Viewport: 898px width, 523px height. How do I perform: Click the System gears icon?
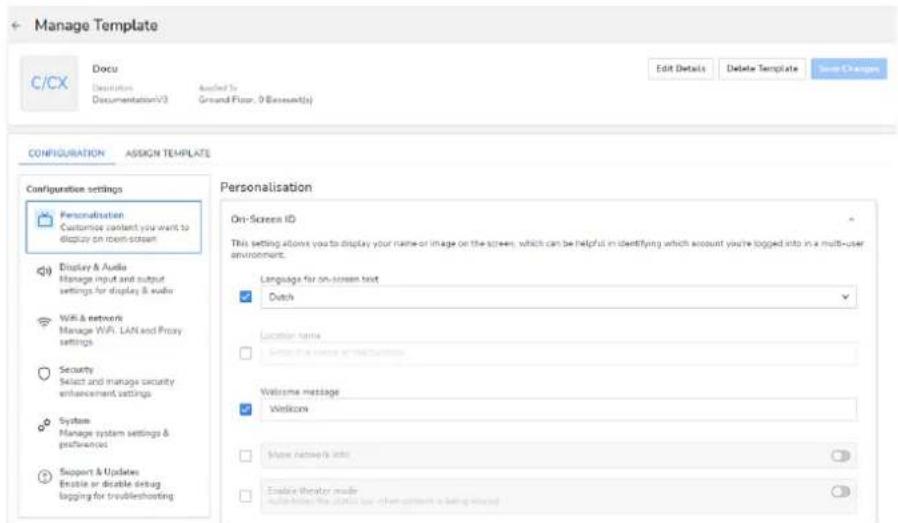point(44,425)
